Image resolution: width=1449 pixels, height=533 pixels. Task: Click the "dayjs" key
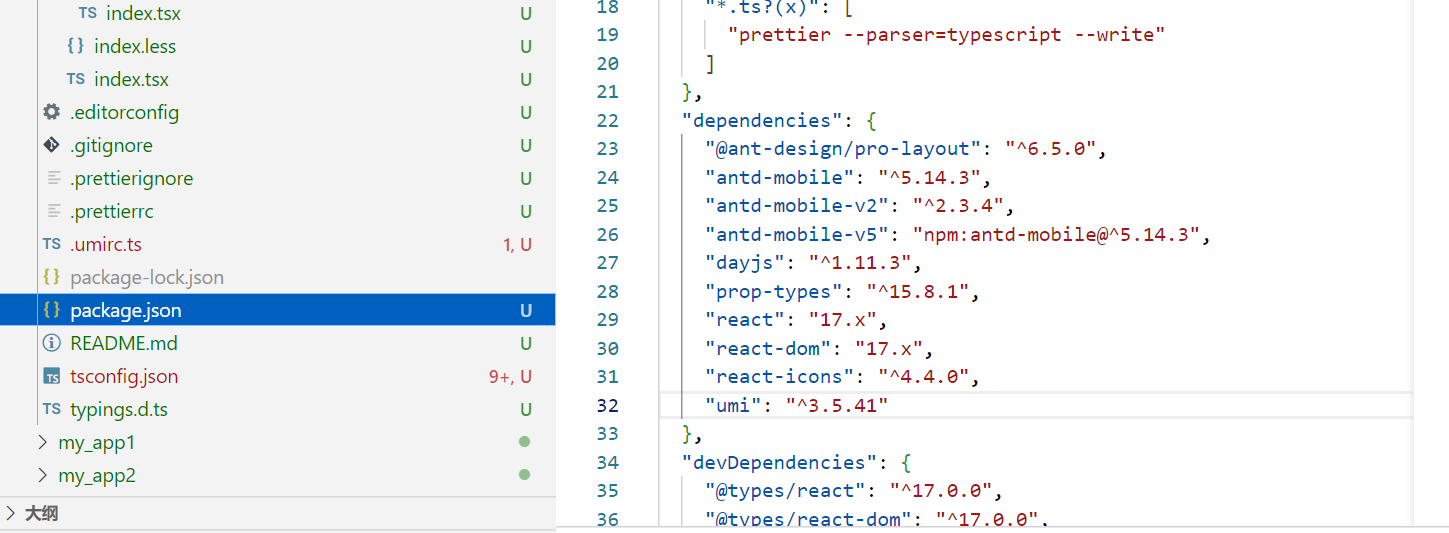click(745, 263)
